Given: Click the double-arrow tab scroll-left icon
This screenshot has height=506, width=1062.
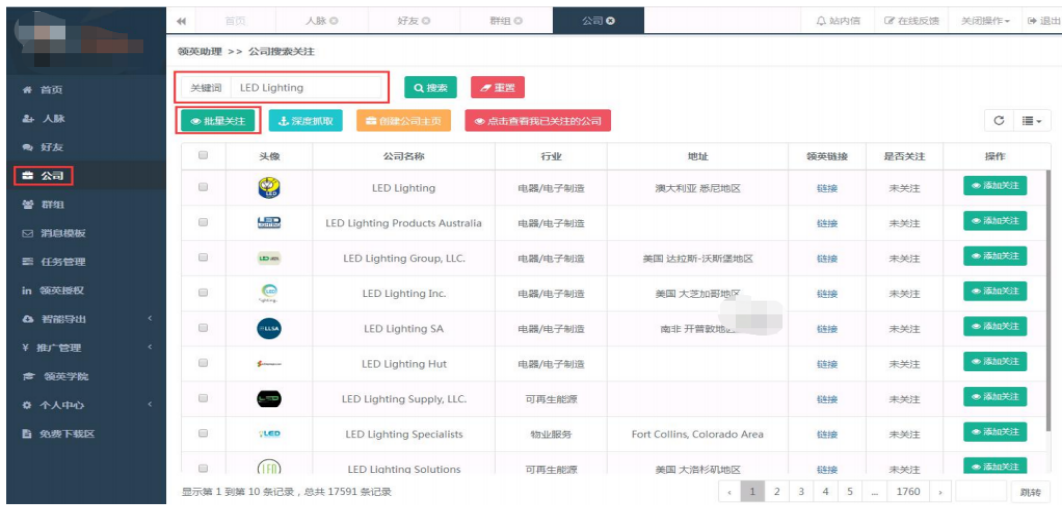Looking at the screenshot, I should point(182,21).
